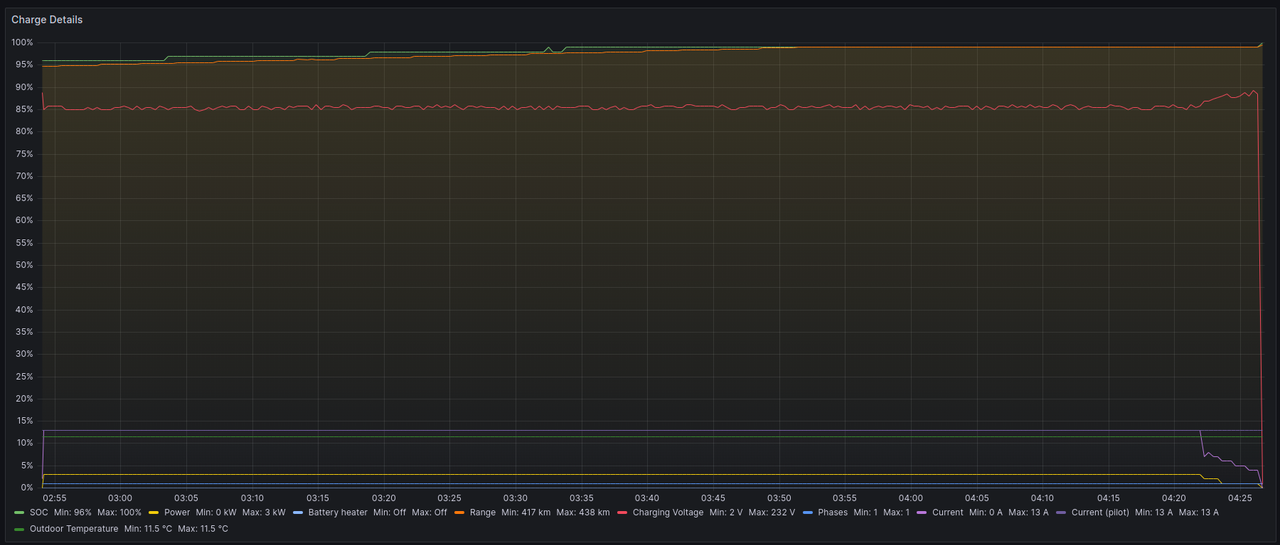
Task: Click Charging Voltage value 'Max: 232 V'
Action: pyautogui.click(x=772, y=512)
